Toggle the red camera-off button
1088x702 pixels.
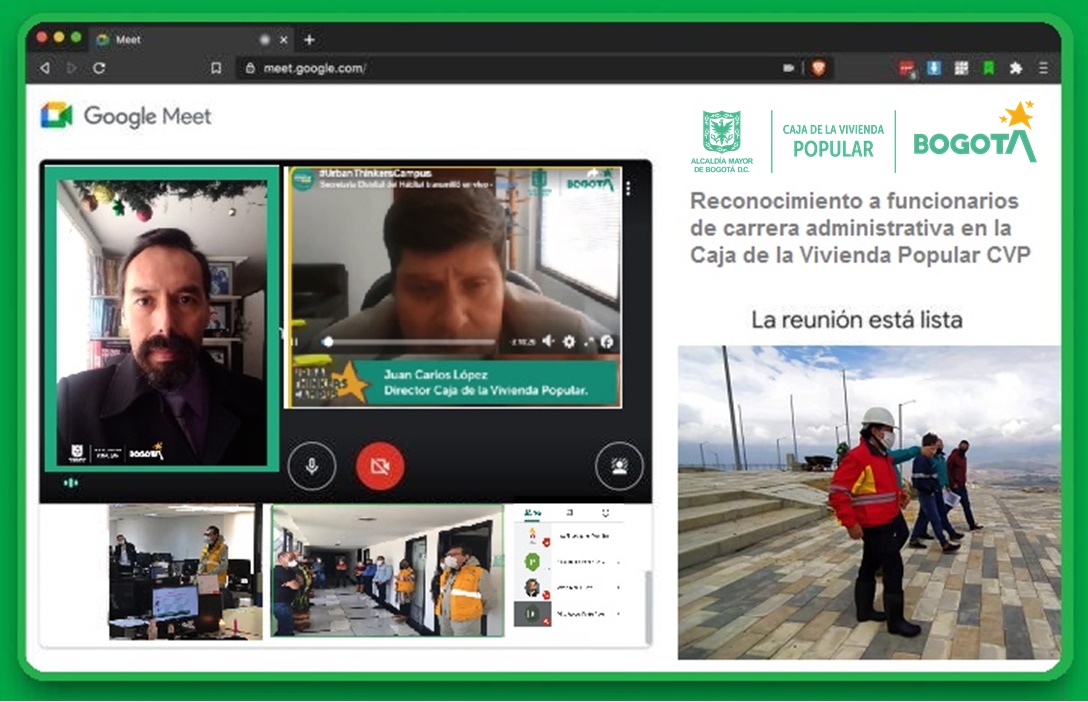click(380, 466)
